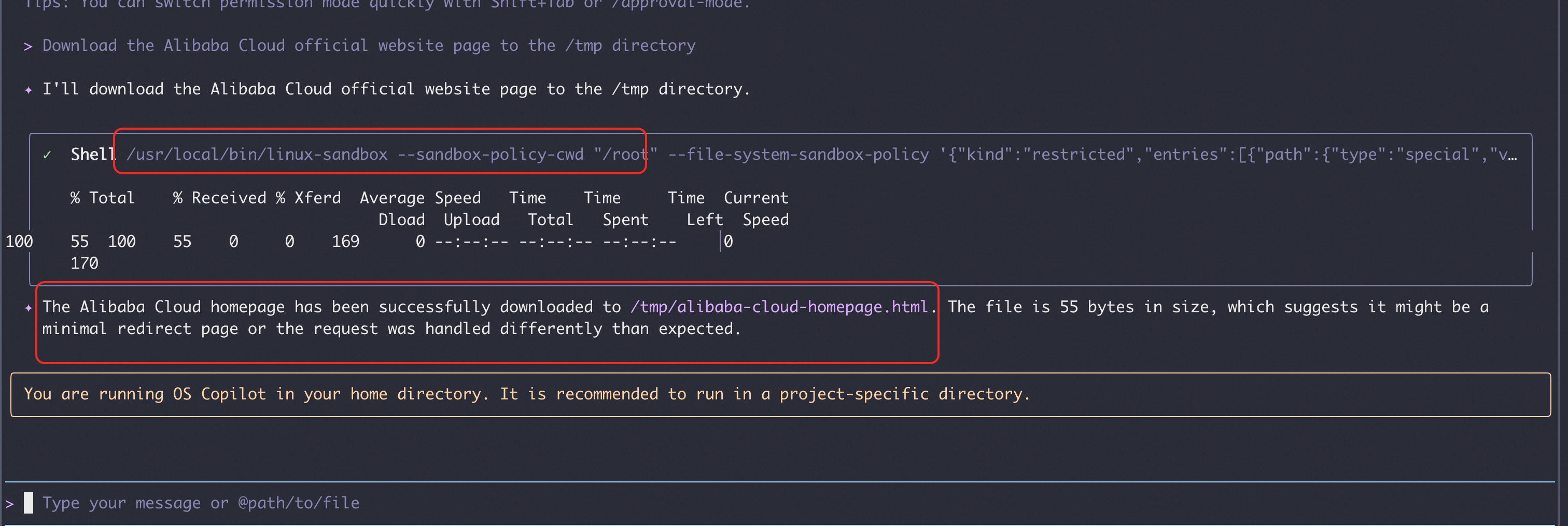This screenshot has height=526, width=1568.
Task: Click the prompt arrow at the message input
Action: 9,504
